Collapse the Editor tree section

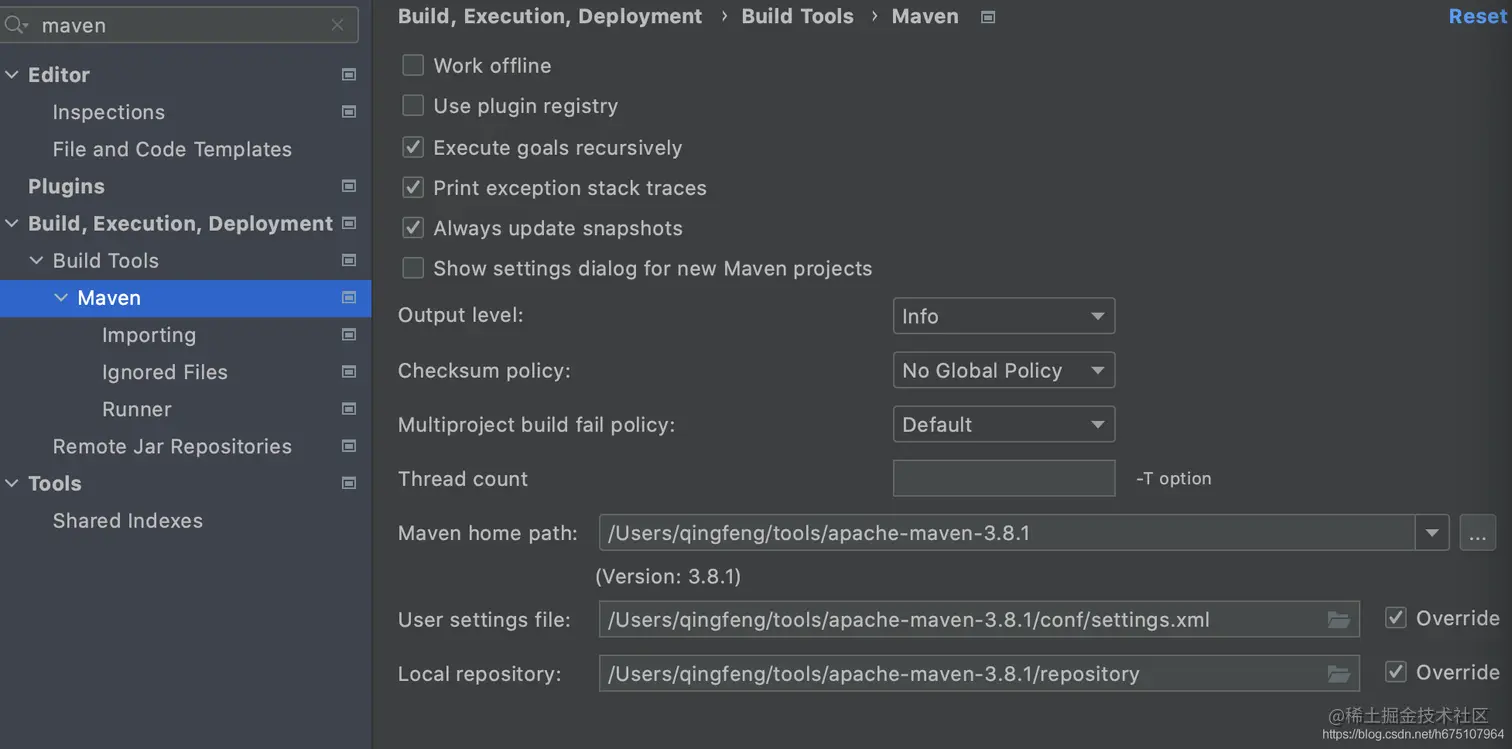click(12, 75)
